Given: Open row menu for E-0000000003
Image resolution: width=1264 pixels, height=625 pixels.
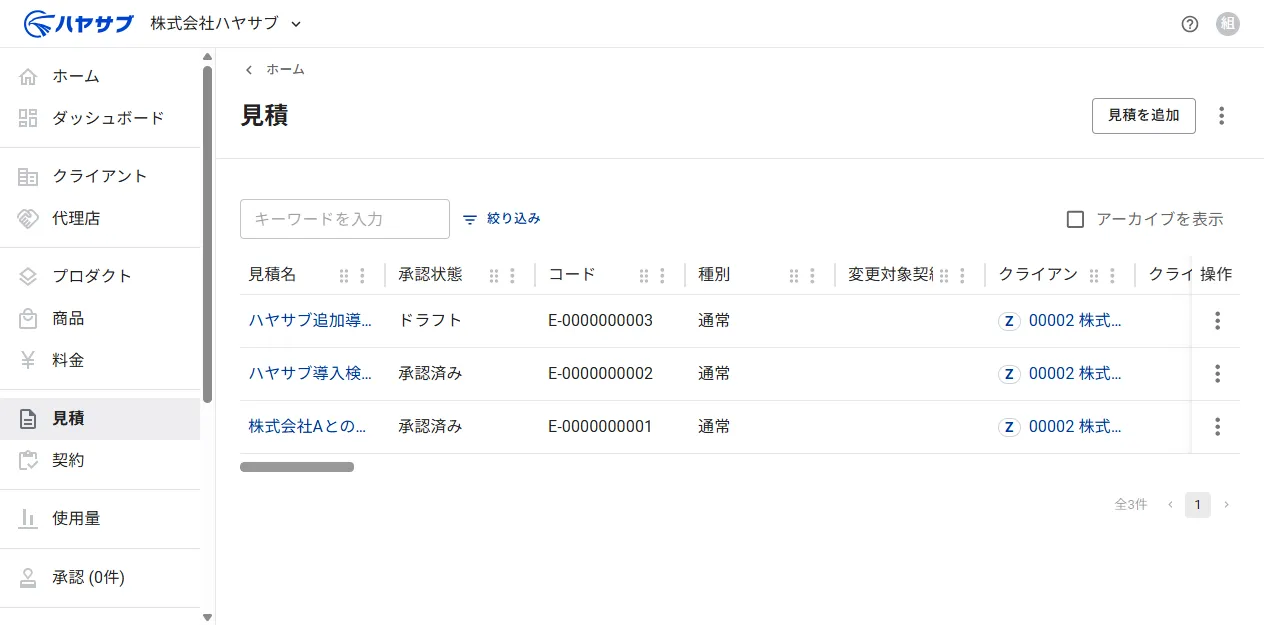Looking at the screenshot, I should [1217, 321].
